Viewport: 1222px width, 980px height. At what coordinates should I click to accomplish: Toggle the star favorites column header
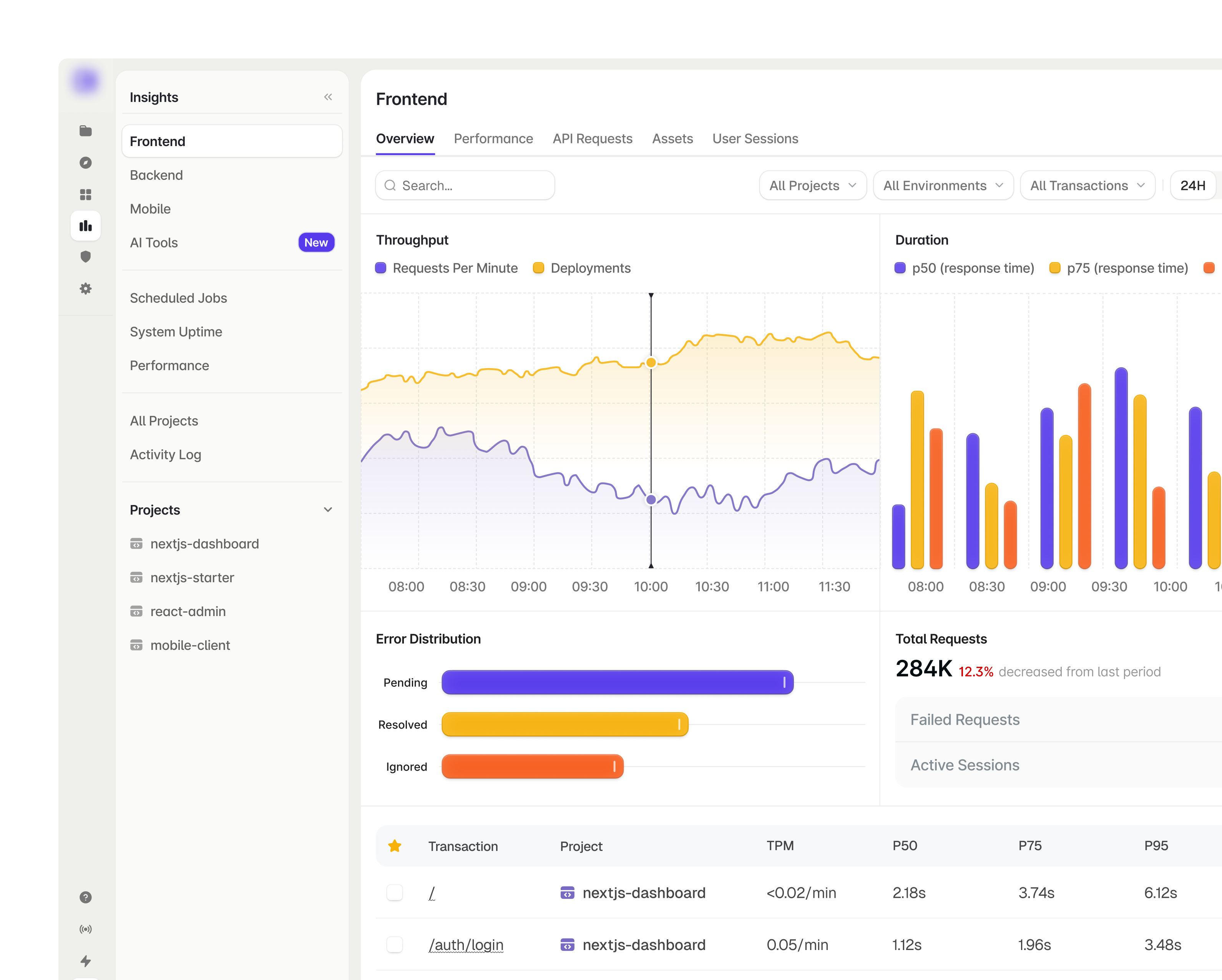[x=395, y=845]
